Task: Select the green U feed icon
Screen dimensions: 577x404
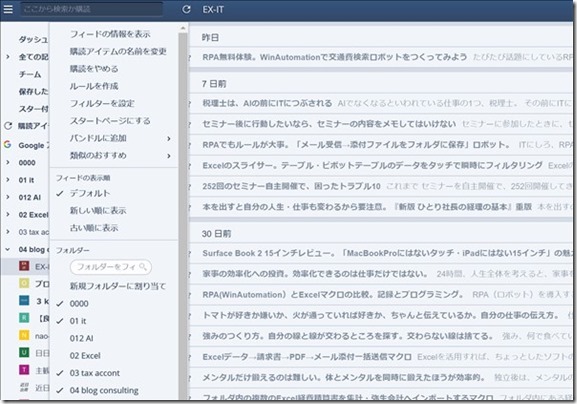Action: [x=24, y=352]
